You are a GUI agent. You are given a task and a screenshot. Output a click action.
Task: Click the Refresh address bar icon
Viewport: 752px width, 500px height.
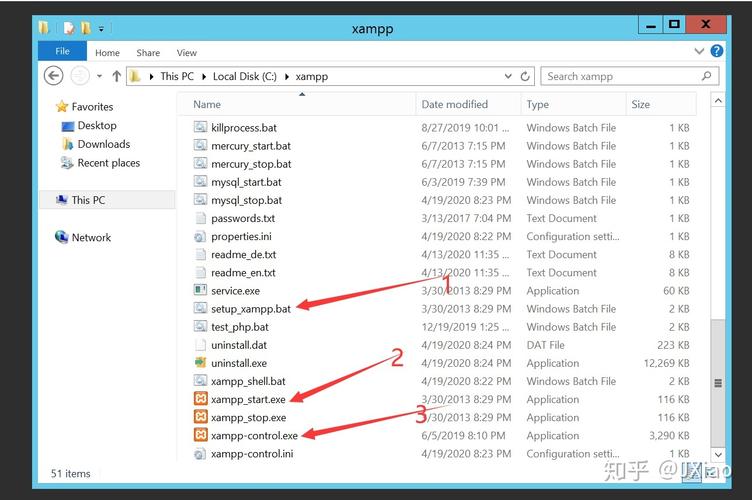pos(525,76)
